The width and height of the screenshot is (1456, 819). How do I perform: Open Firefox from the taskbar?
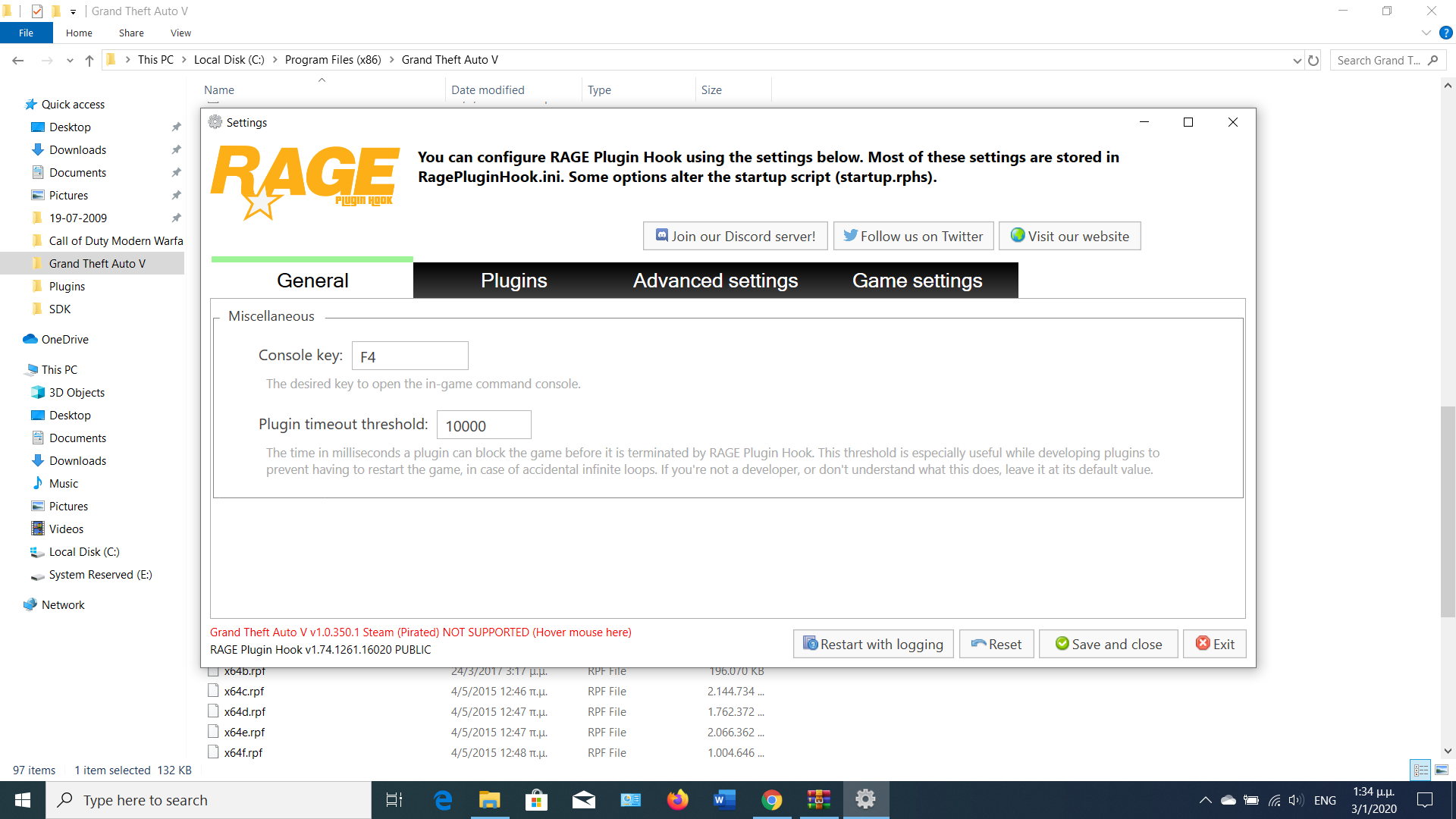coord(677,800)
